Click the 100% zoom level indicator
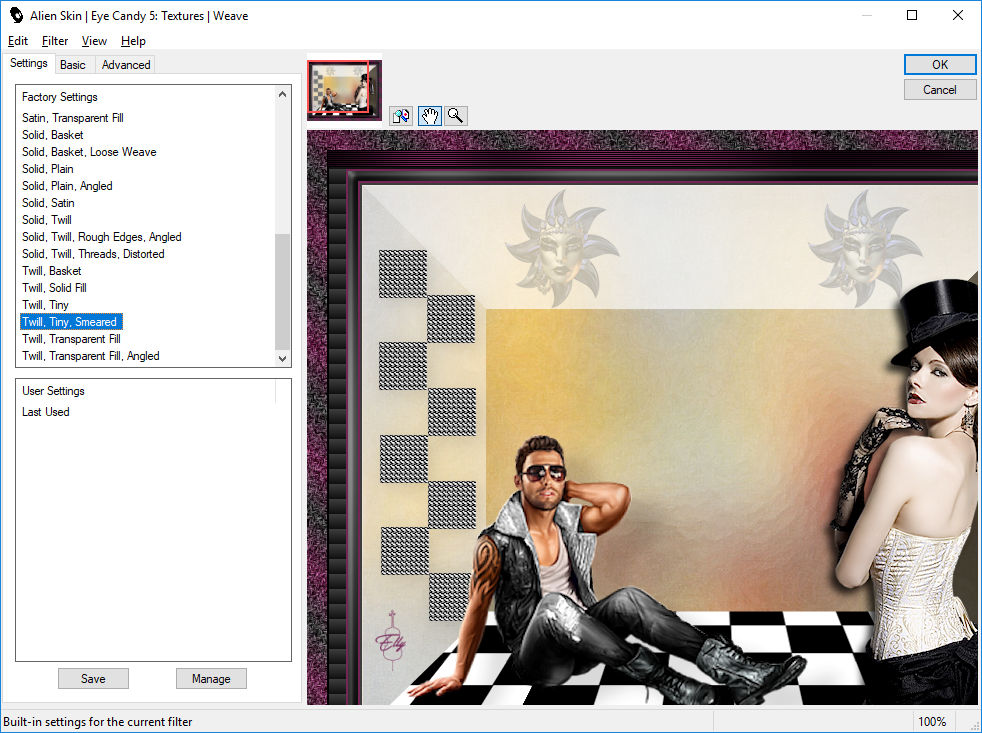 932,722
